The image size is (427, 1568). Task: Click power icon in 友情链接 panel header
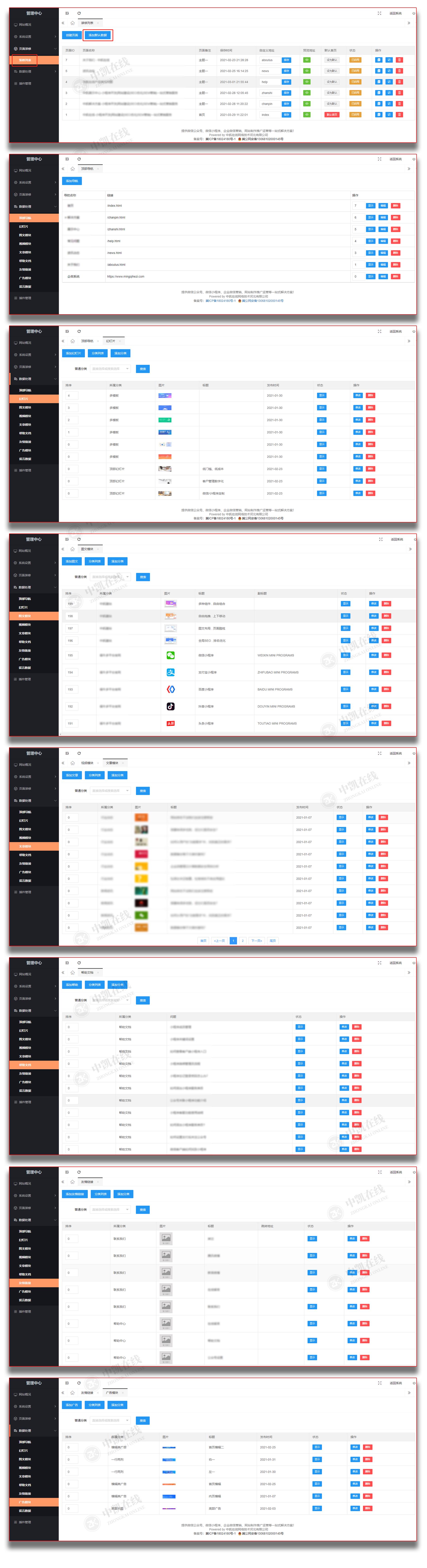click(x=414, y=1172)
